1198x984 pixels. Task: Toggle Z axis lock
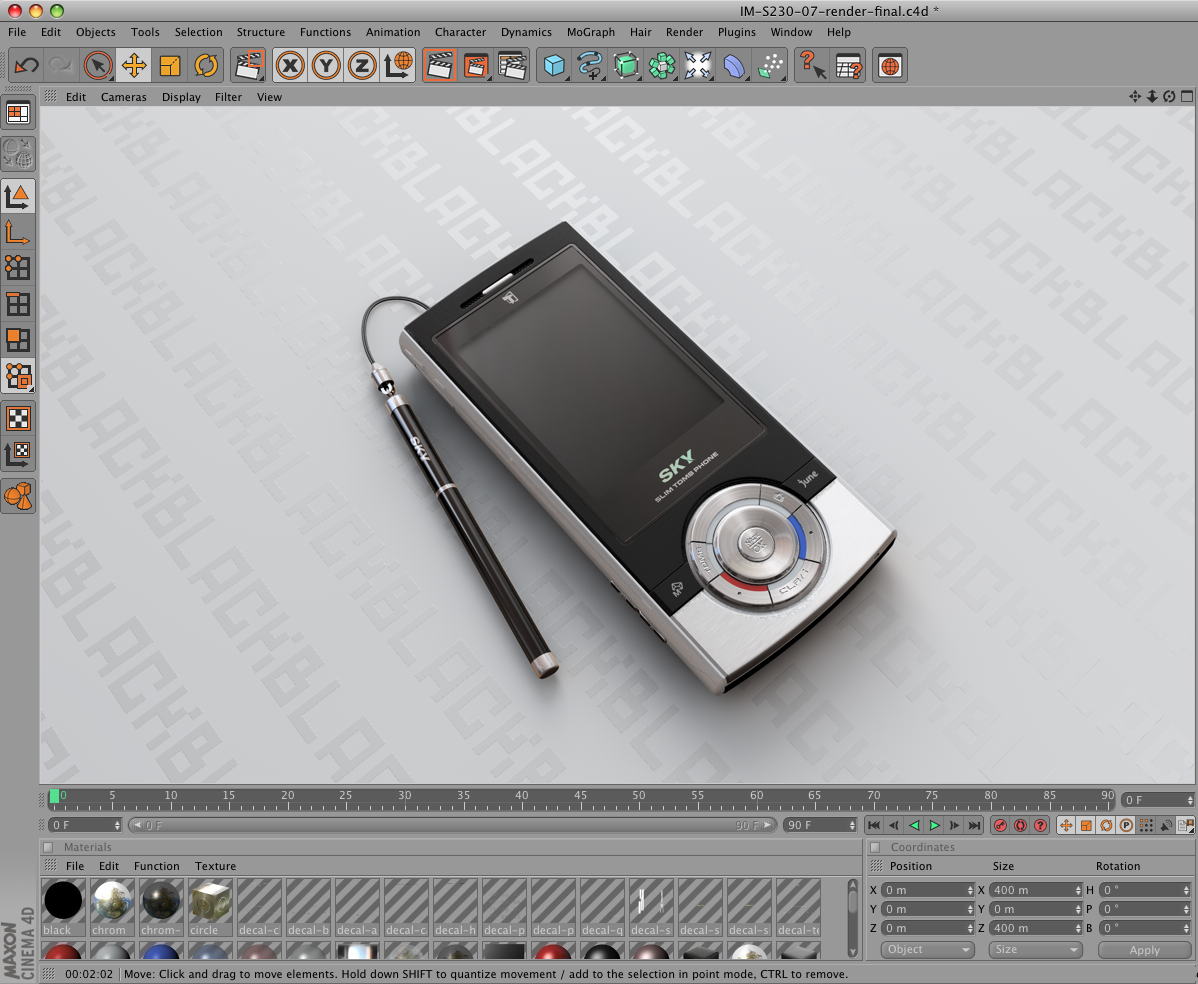pos(362,66)
